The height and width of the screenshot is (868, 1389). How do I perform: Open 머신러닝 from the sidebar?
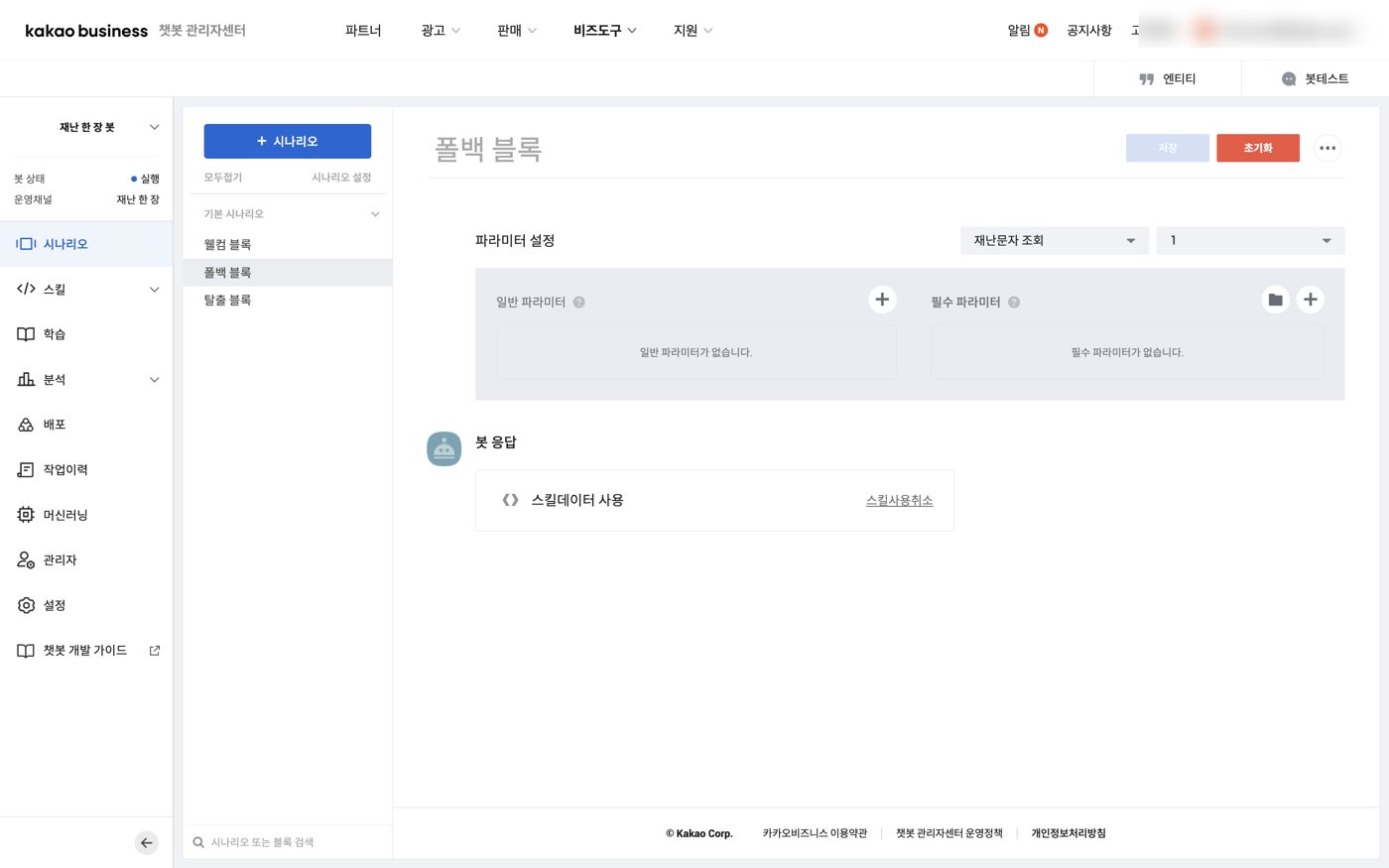pos(86,515)
